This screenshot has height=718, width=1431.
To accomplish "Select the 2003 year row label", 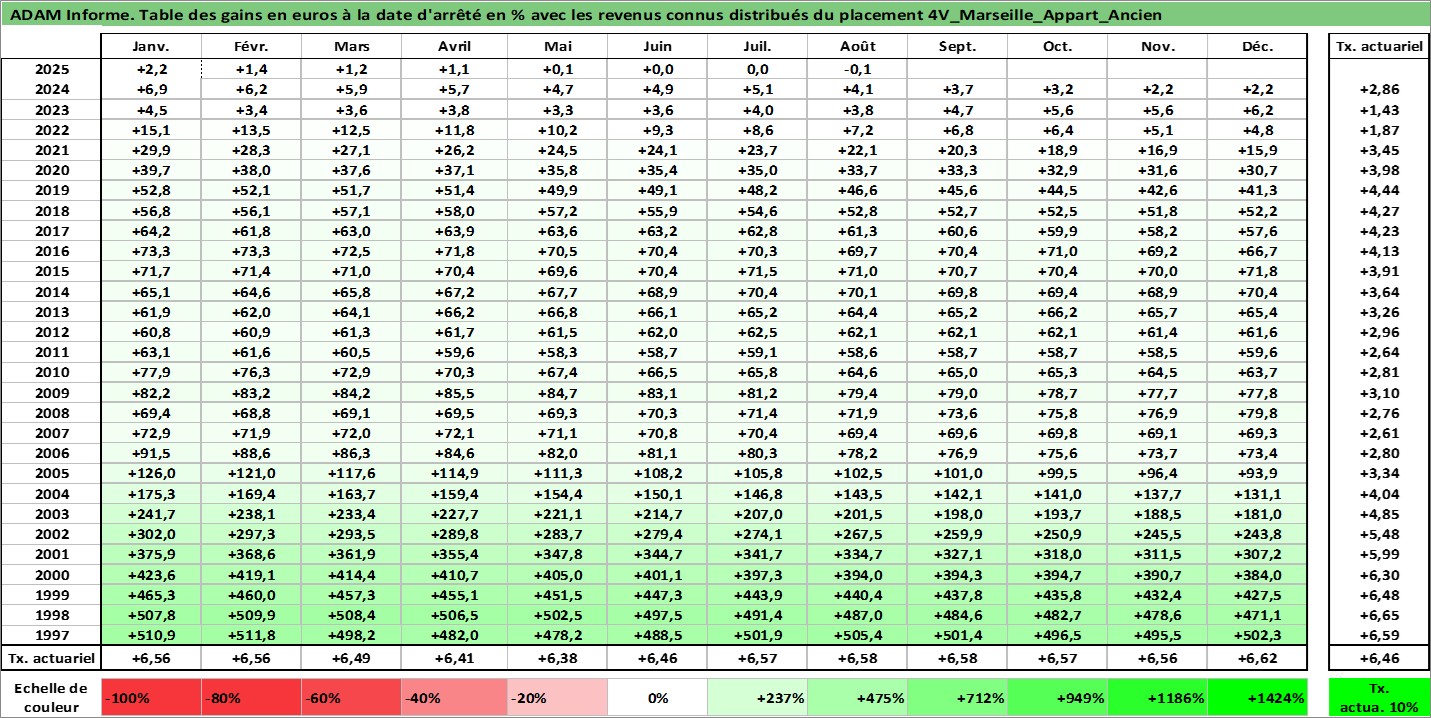I will click(51, 514).
